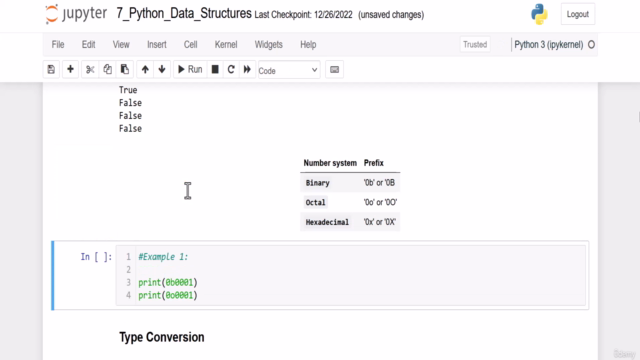Move selected cell down arrow
The height and width of the screenshot is (360, 640).
[x=162, y=69]
